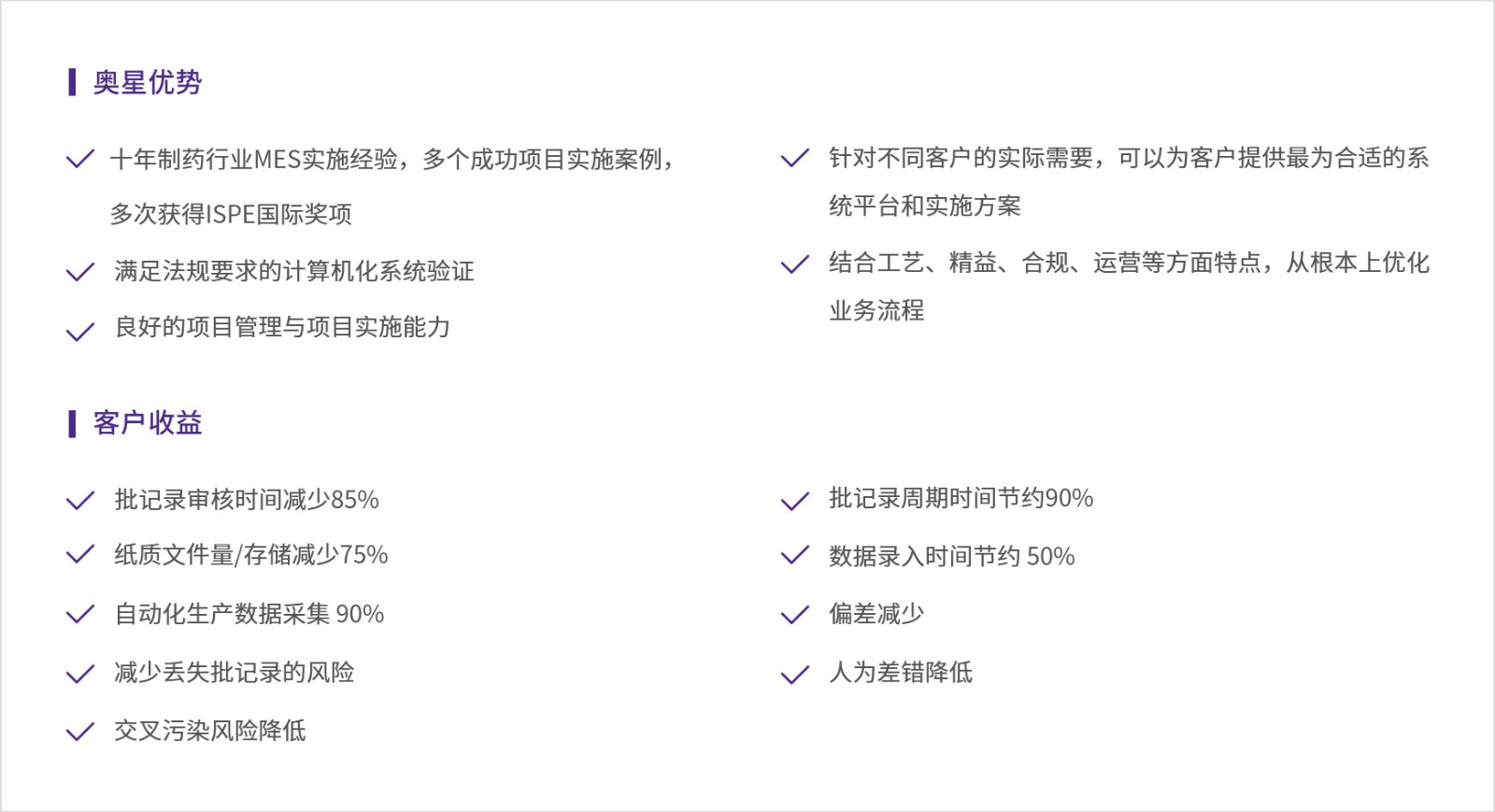Click text 业务流程 under 结合工艺
Image resolution: width=1495 pixels, height=812 pixels.
pos(876,310)
